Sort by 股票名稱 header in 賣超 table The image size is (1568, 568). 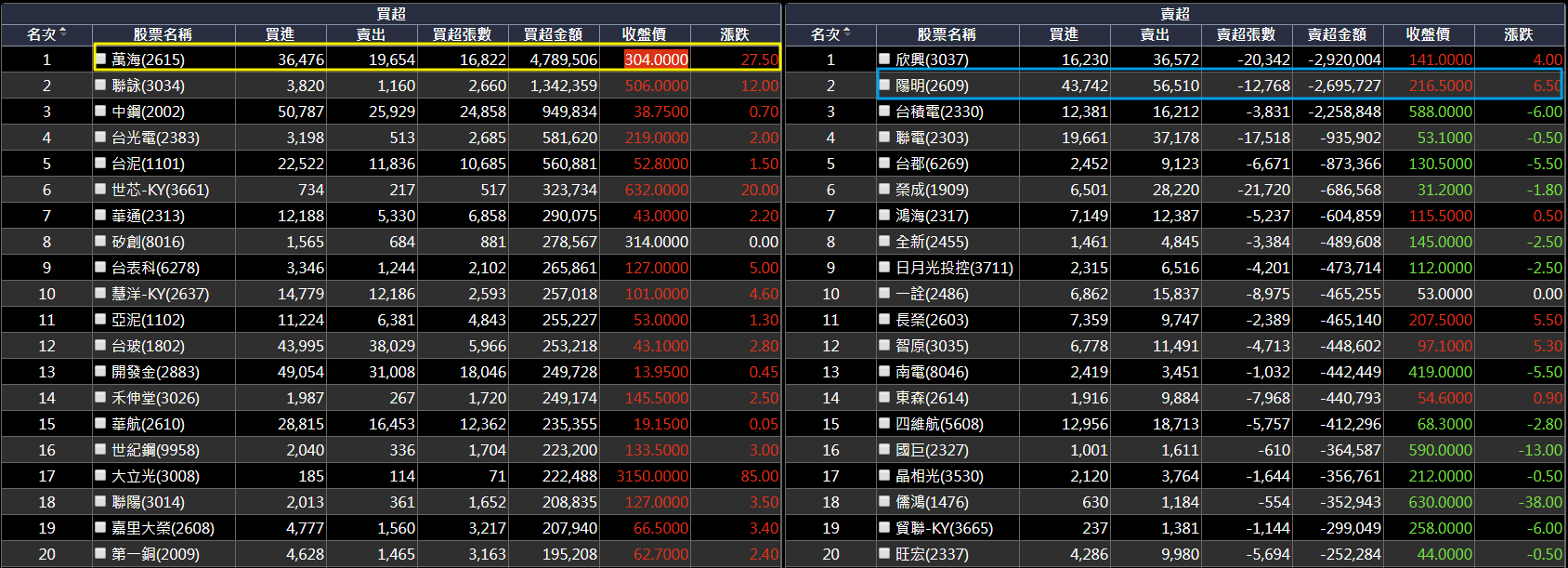[x=947, y=34]
